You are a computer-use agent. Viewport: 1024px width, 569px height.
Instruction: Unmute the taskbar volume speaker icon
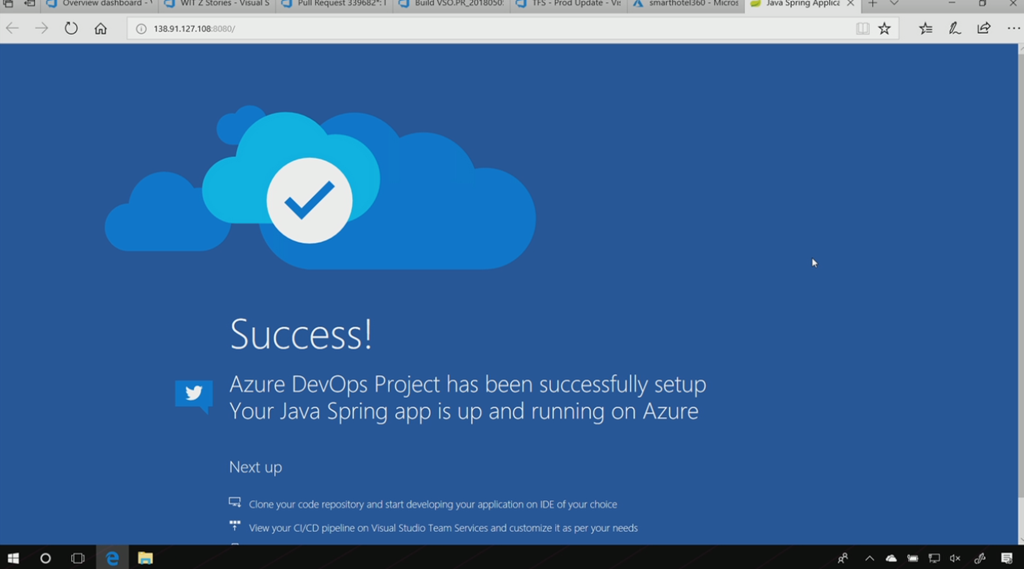click(x=955, y=558)
